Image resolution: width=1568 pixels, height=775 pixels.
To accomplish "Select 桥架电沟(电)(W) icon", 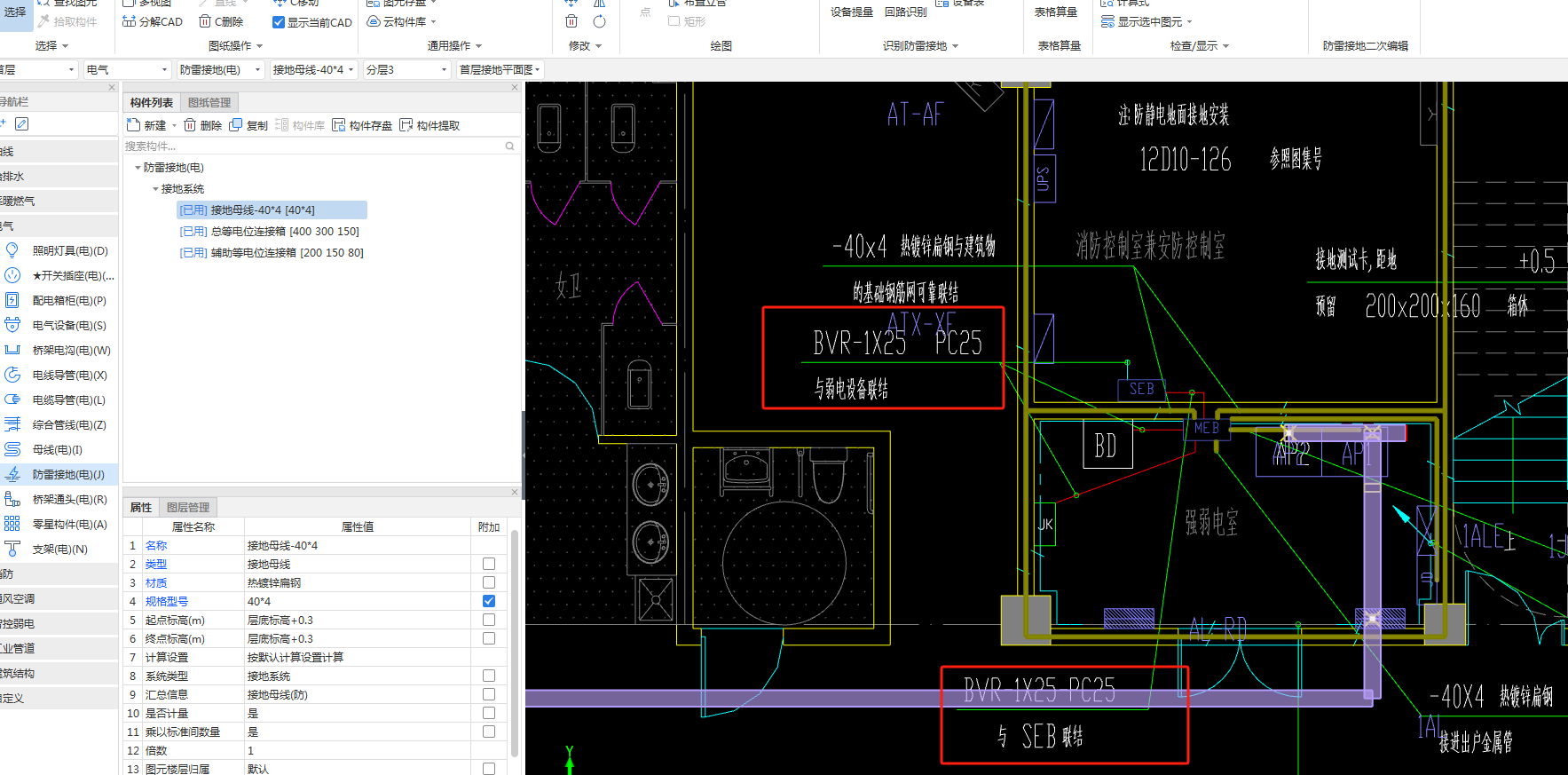I will coord(12,350).
